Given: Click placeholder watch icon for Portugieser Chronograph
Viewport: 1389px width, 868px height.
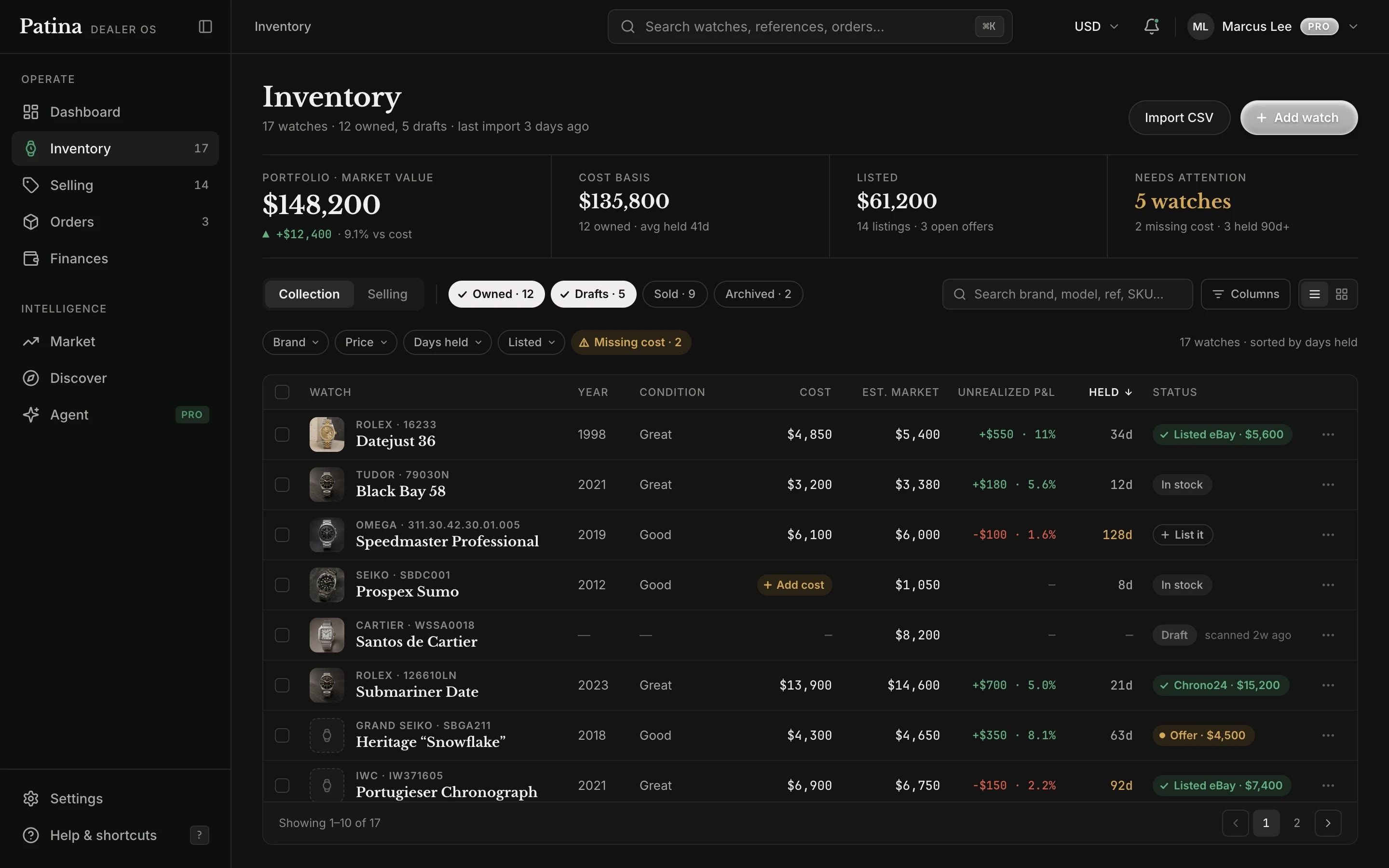Looking at the screenshot, I should [327, 786].
